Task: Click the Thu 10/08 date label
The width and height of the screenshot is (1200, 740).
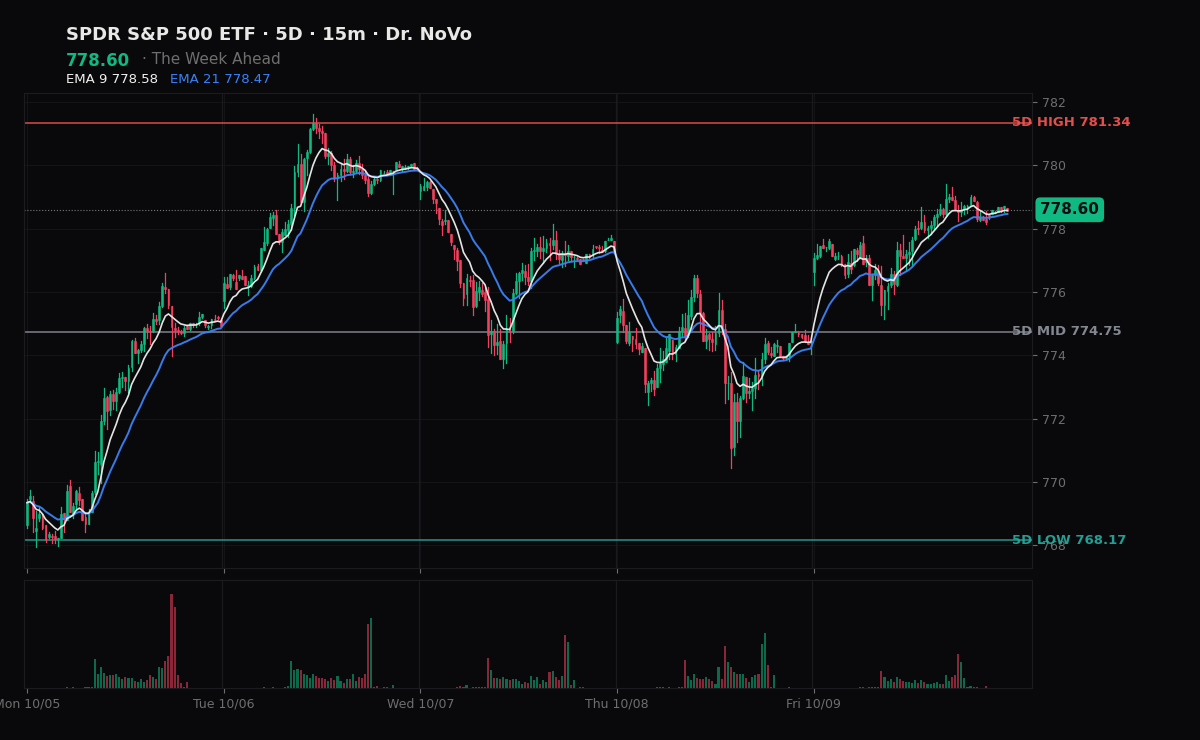Action: pyautogui.click(x=617, y=704)
